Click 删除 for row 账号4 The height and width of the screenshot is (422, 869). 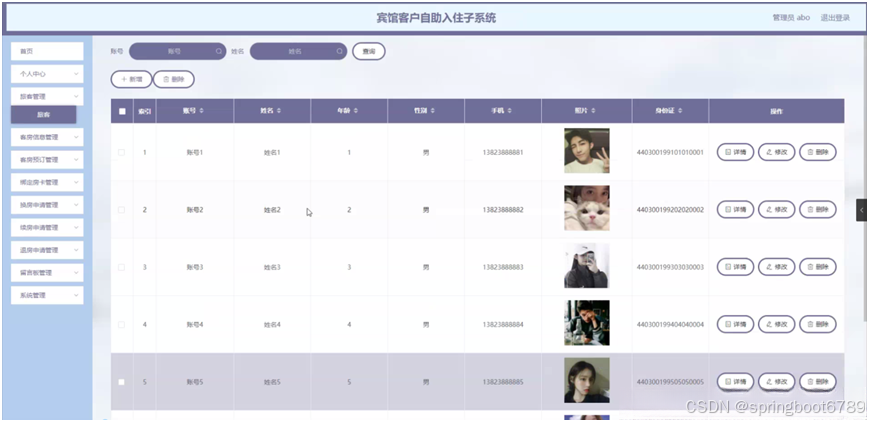pyautogui.click(x=818, y=324)
